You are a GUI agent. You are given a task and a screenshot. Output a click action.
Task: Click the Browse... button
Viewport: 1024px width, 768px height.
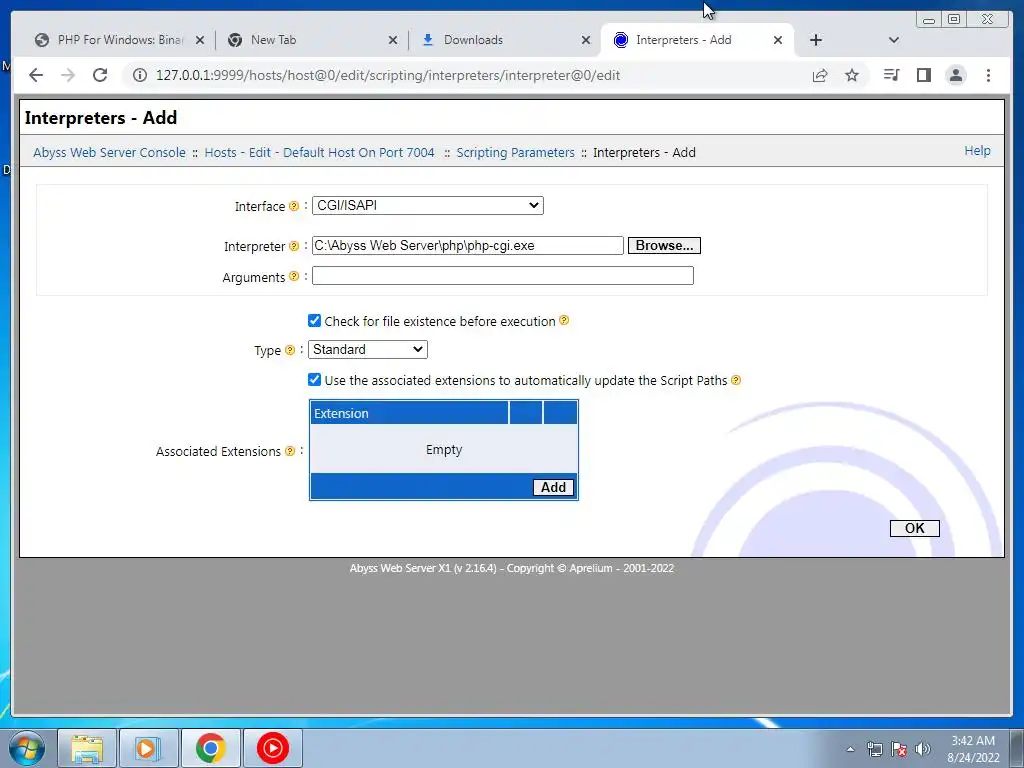tap(664, 246)
